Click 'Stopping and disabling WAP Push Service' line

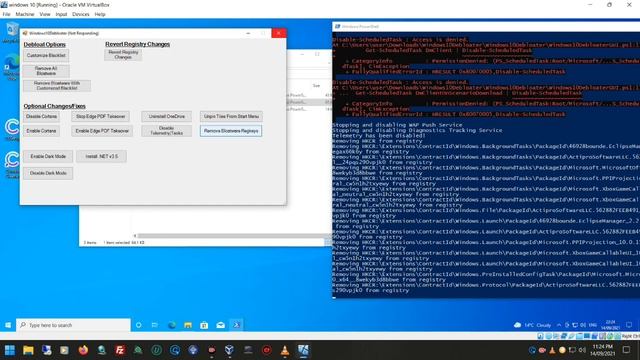[x=398, y=125]
